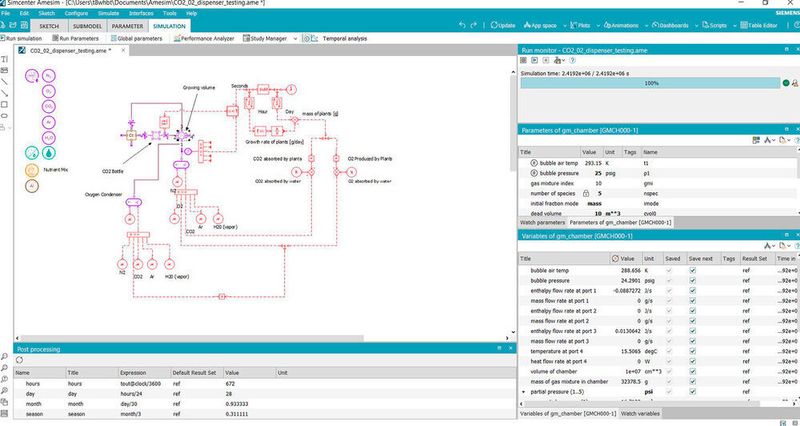
Task: Expand the Animations dropdown arrow
Action: coord(646,25)
